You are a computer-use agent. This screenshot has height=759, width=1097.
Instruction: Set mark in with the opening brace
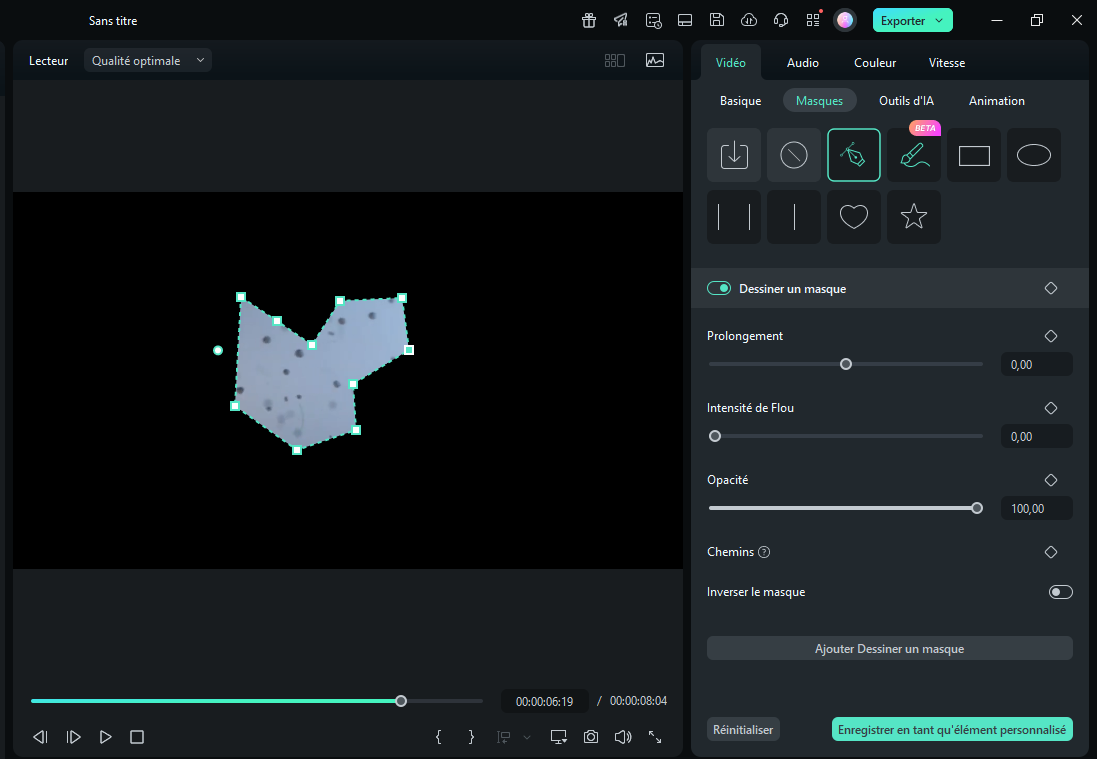[x=439, y=737]
